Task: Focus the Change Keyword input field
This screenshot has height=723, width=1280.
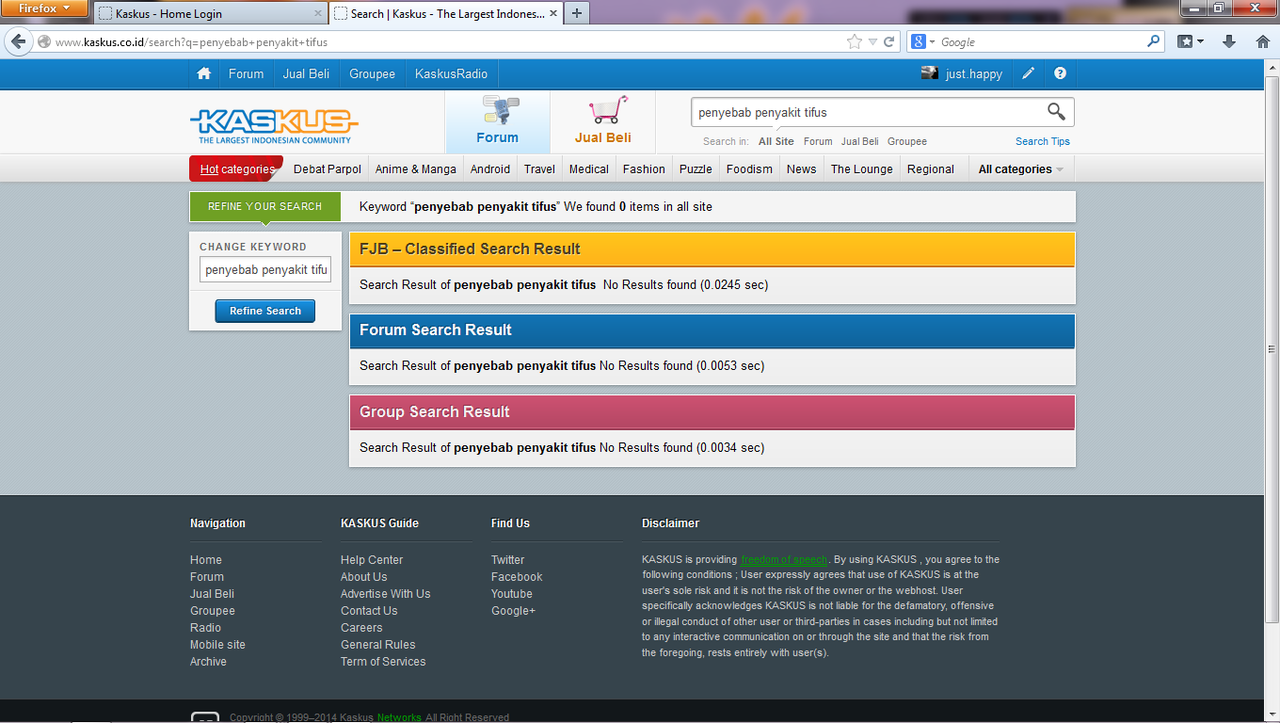Action: coord(265,270)
